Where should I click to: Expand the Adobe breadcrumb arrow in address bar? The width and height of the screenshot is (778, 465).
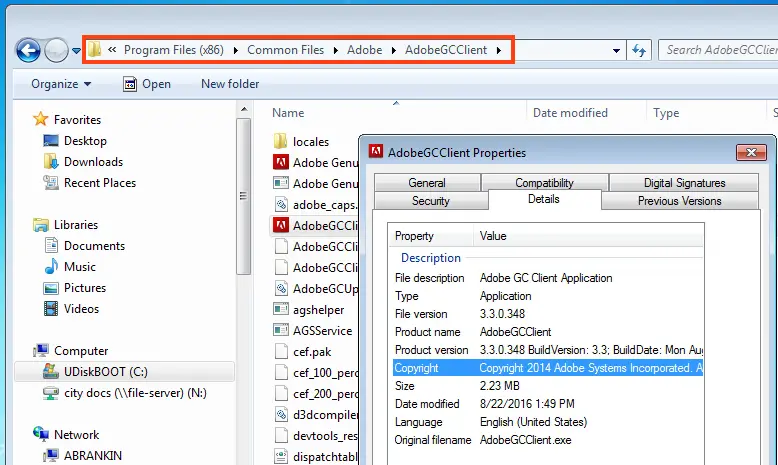[x=393, y=50]
